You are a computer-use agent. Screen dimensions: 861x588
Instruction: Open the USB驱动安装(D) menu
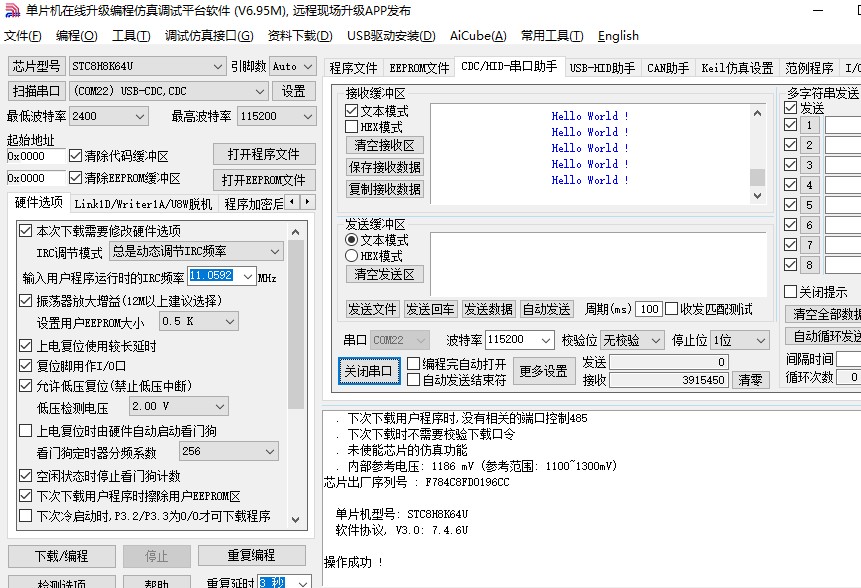[391, 36]
